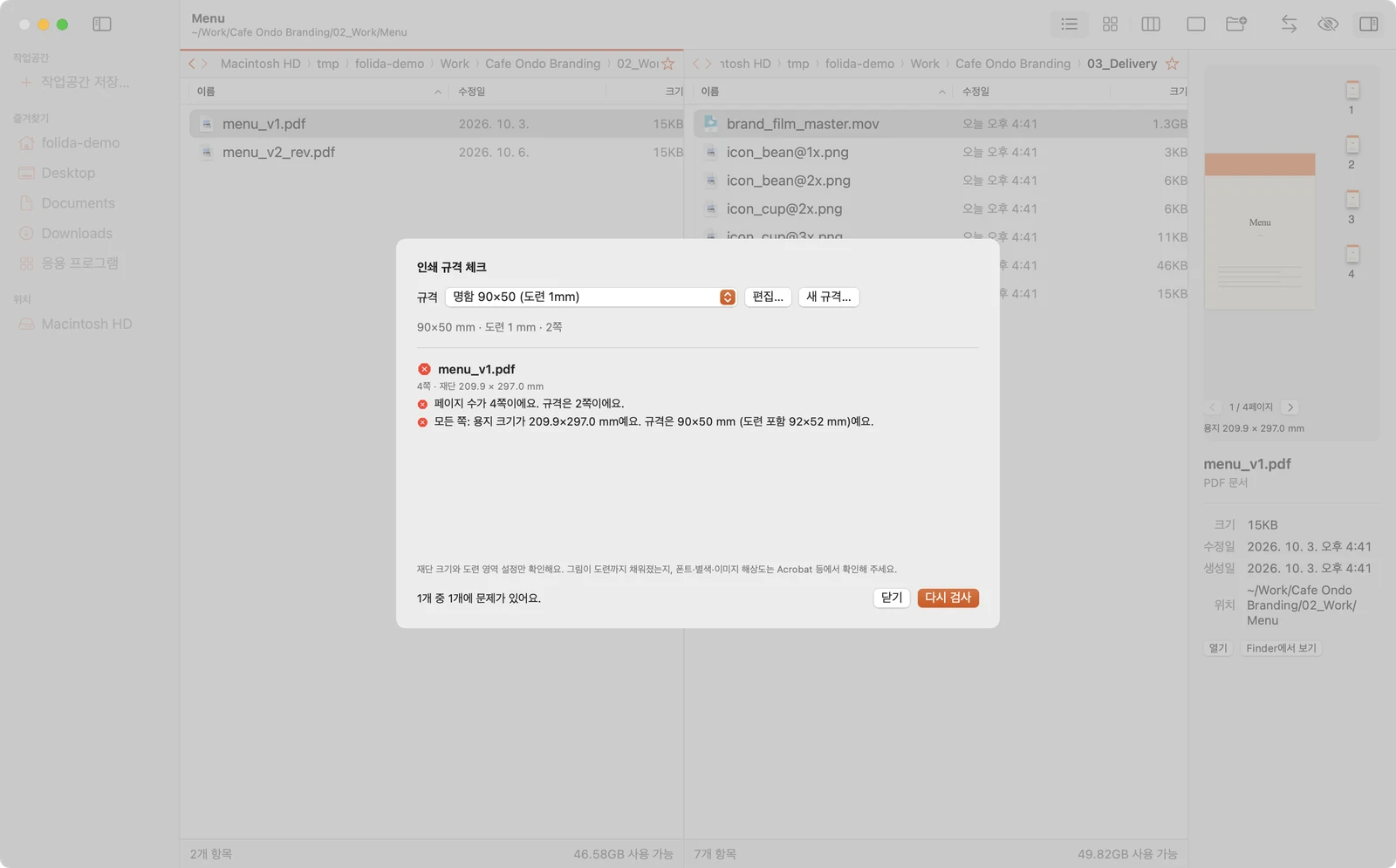Toggle the sidebar panel icon
The width and height of the screenshot is (1396, 868).
(102, 24)
